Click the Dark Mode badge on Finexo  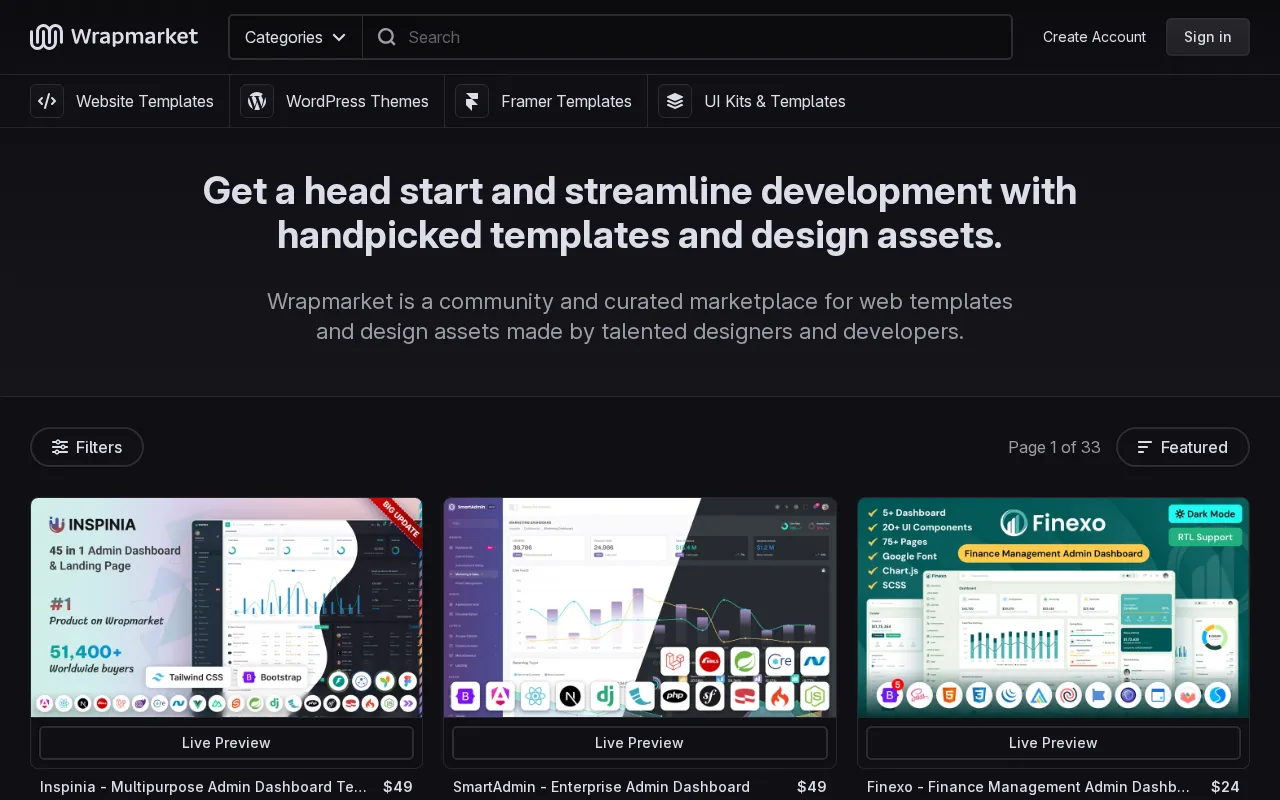click(1205, 514)
